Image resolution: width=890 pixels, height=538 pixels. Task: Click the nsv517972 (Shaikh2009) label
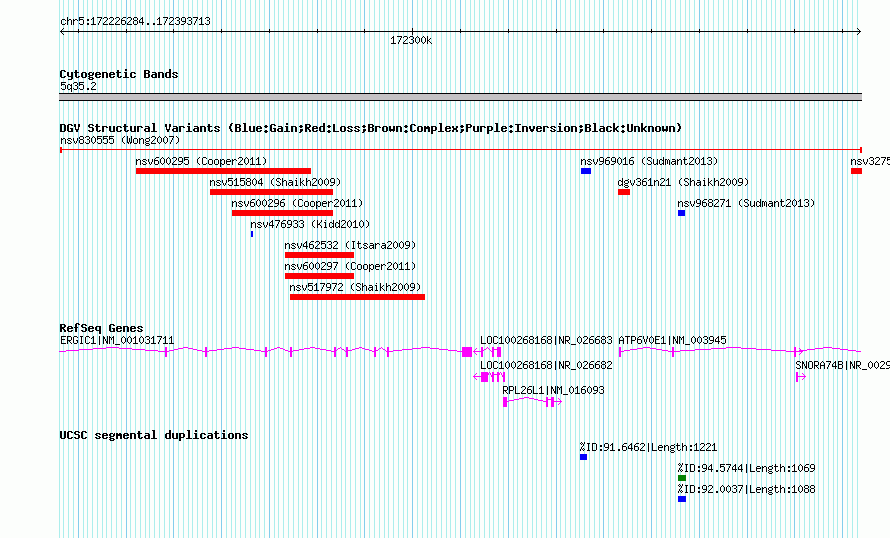[x=355, y=287]
